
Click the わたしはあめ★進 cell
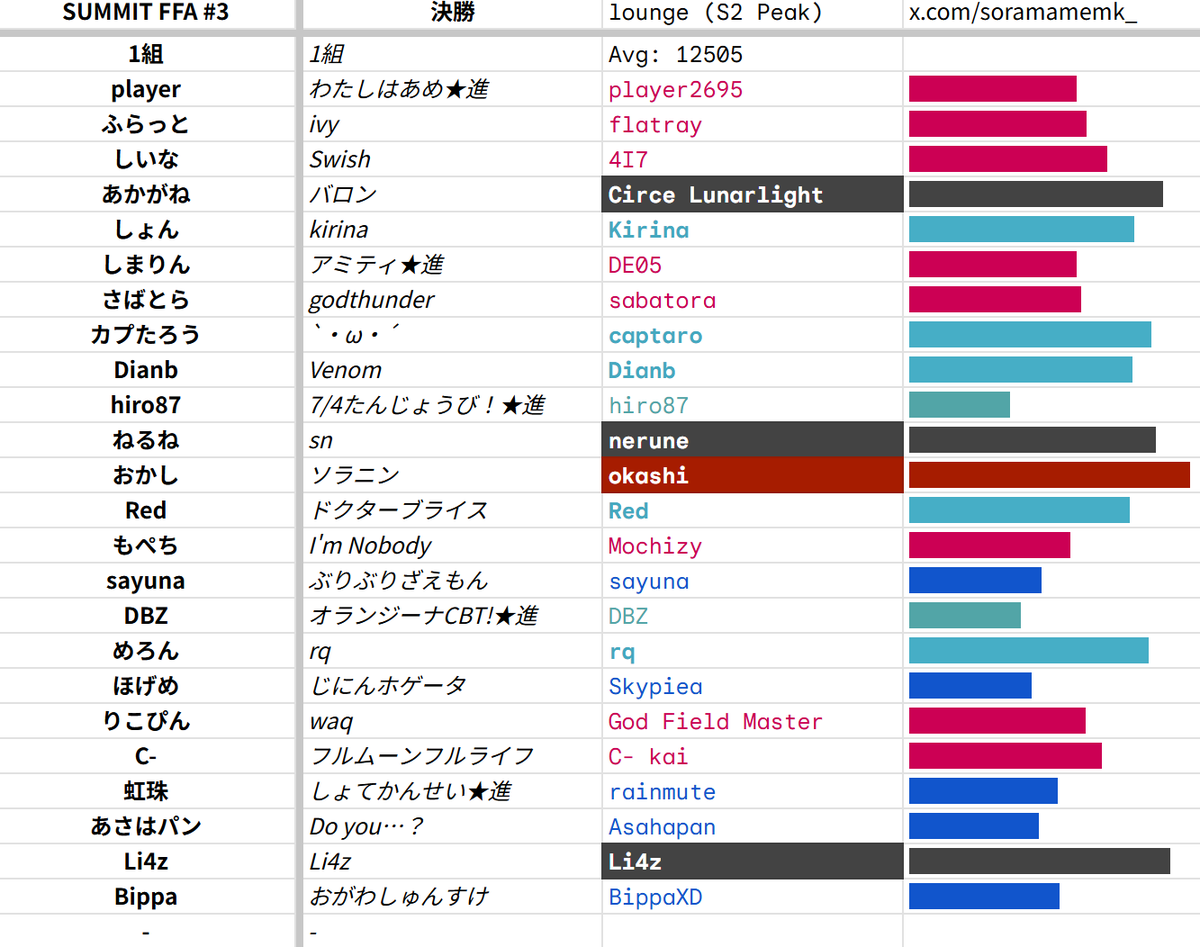452,89
